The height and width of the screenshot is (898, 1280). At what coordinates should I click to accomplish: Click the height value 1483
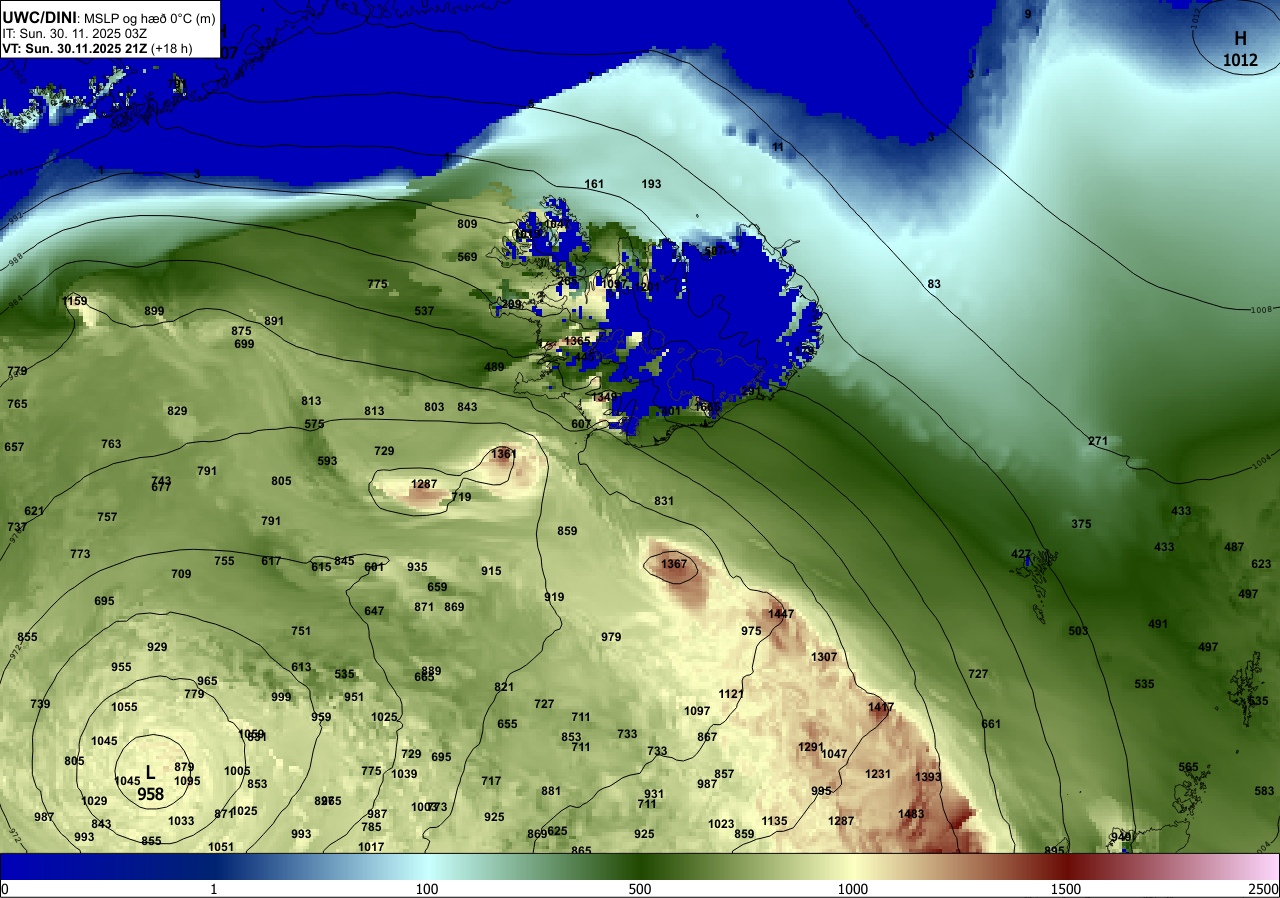click(911, 814)
